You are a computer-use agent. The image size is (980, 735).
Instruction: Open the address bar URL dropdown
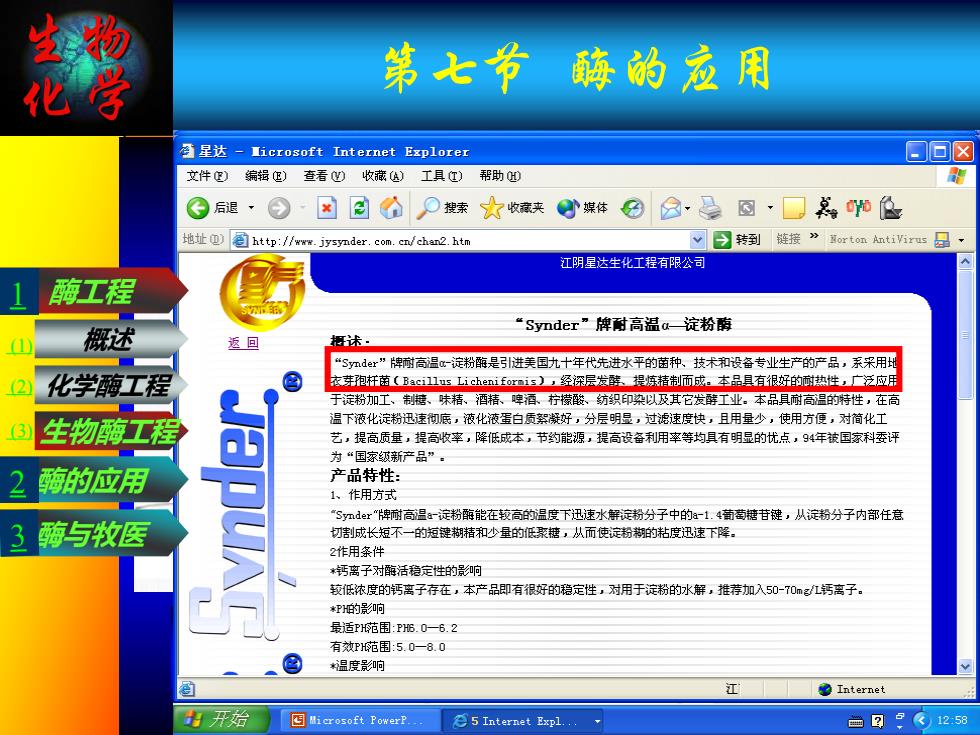[698, 240]
